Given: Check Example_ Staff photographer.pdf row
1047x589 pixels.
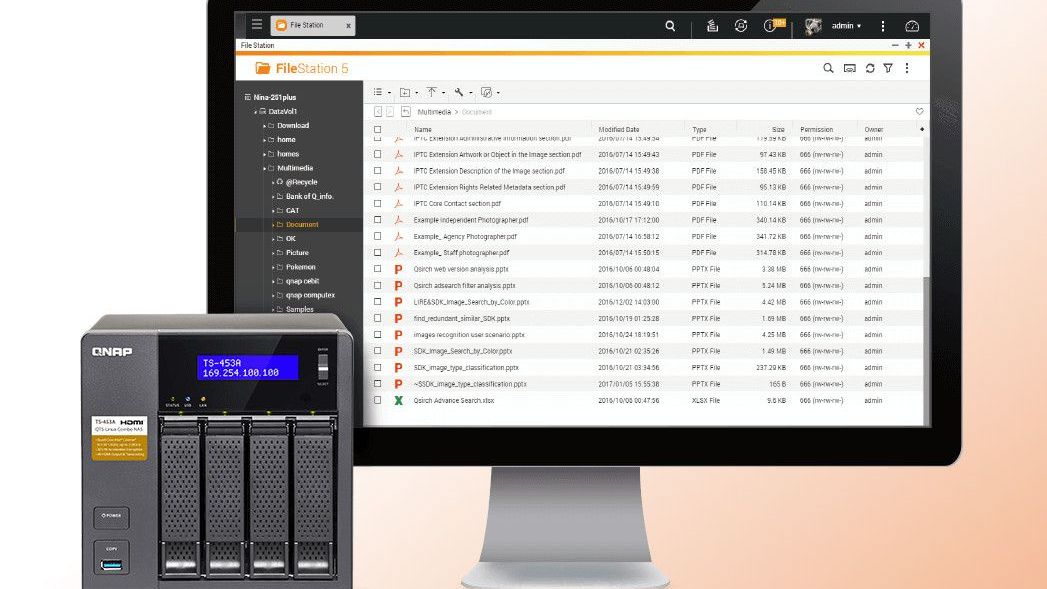Looking at the screenshot, I should click(378, 252).
